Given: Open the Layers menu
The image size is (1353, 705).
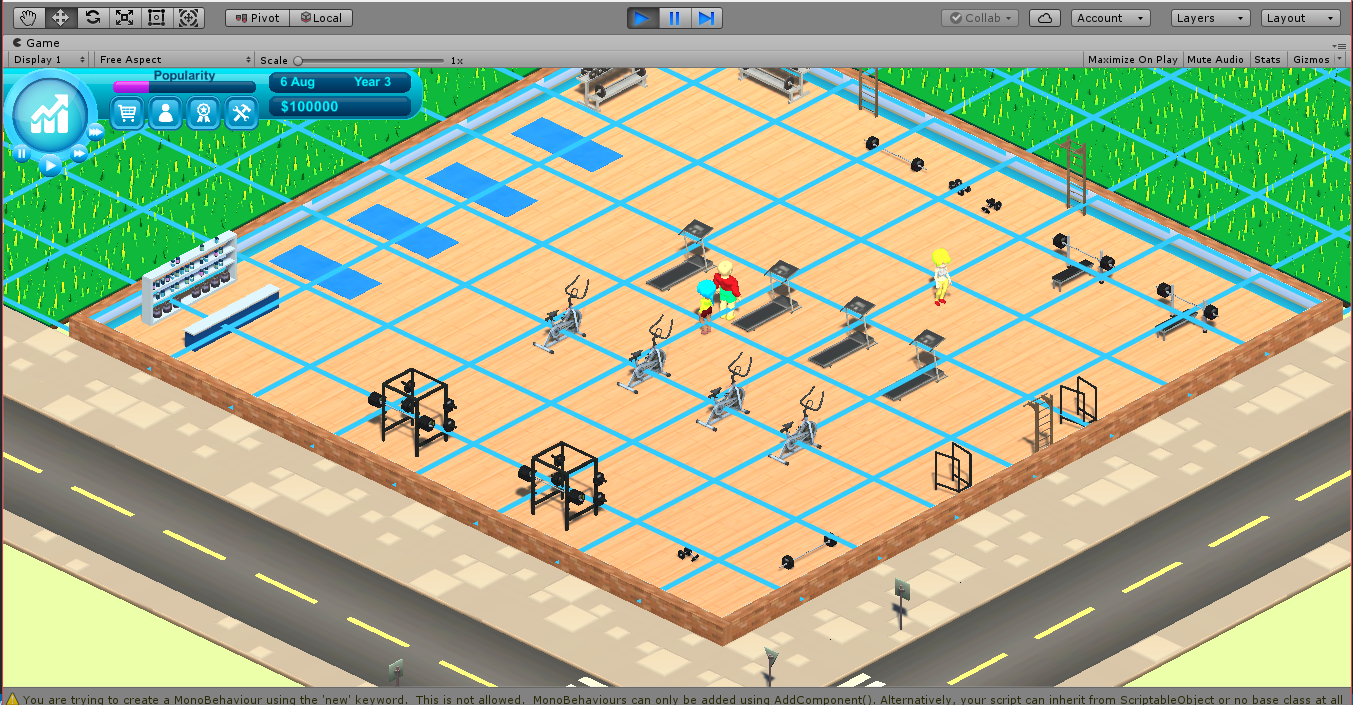Looking at the screenshot, I should click(1209, 17).
